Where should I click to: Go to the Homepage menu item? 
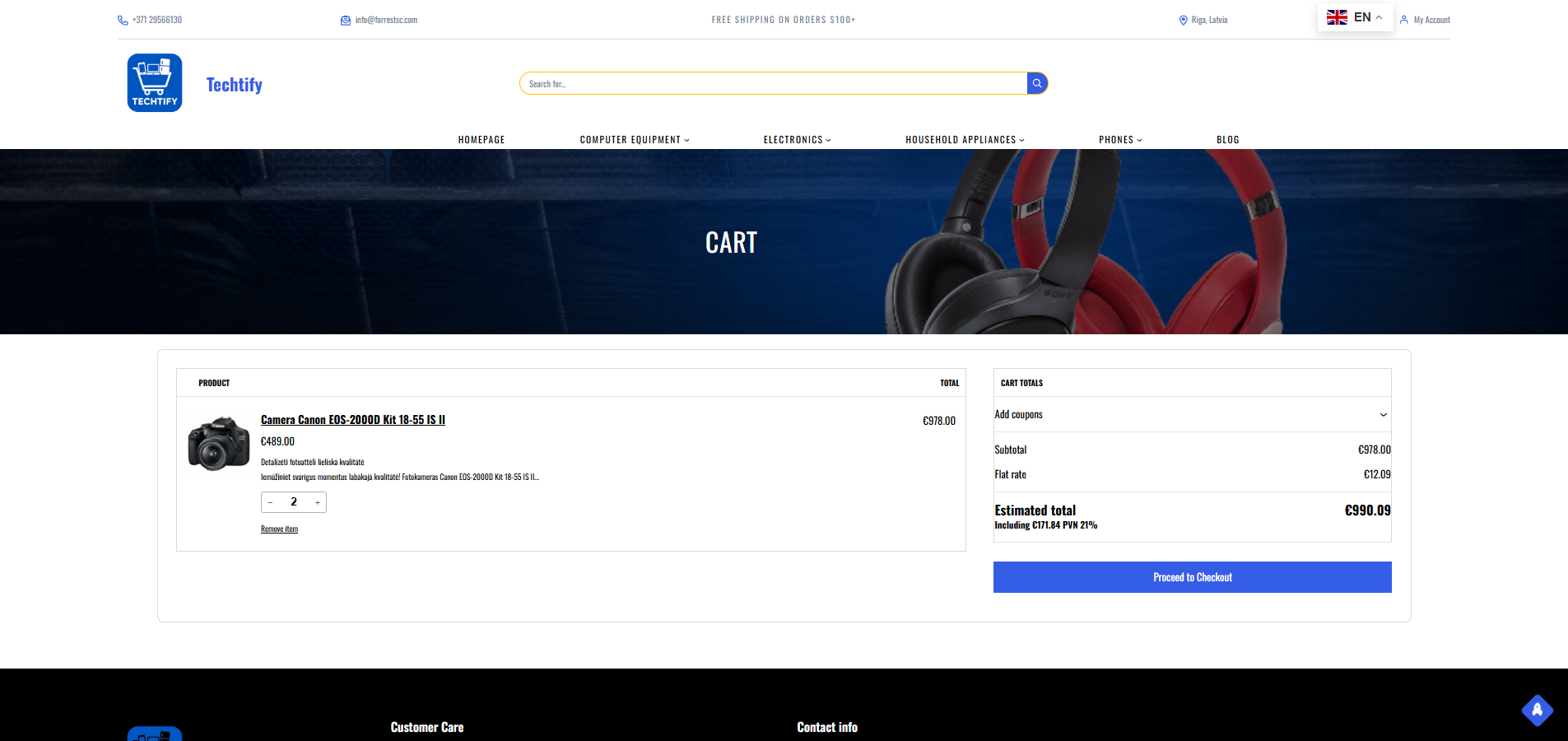pyautogui.click(x=482, y=140)
